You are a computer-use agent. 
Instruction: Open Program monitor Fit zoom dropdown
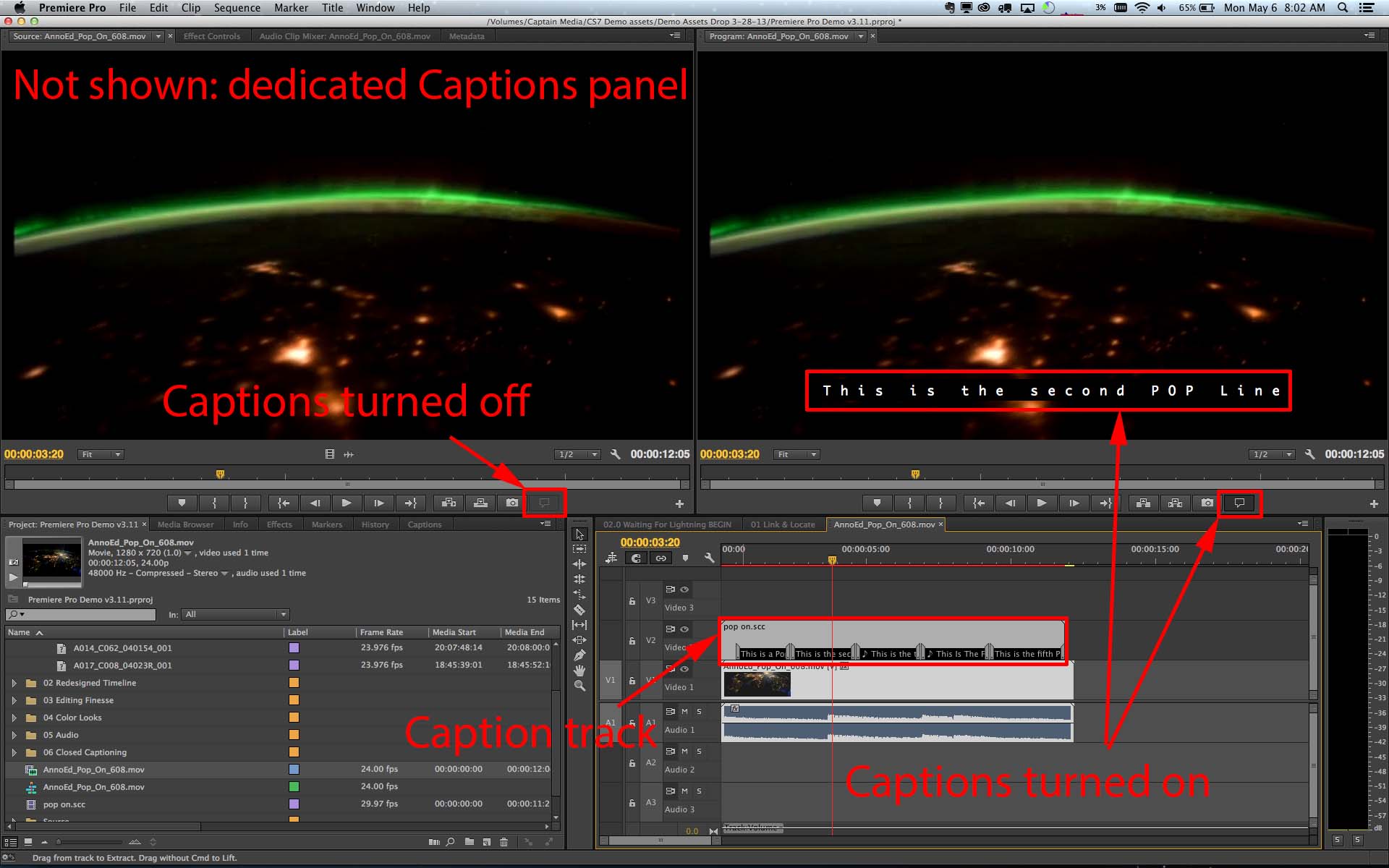(796, 454)
